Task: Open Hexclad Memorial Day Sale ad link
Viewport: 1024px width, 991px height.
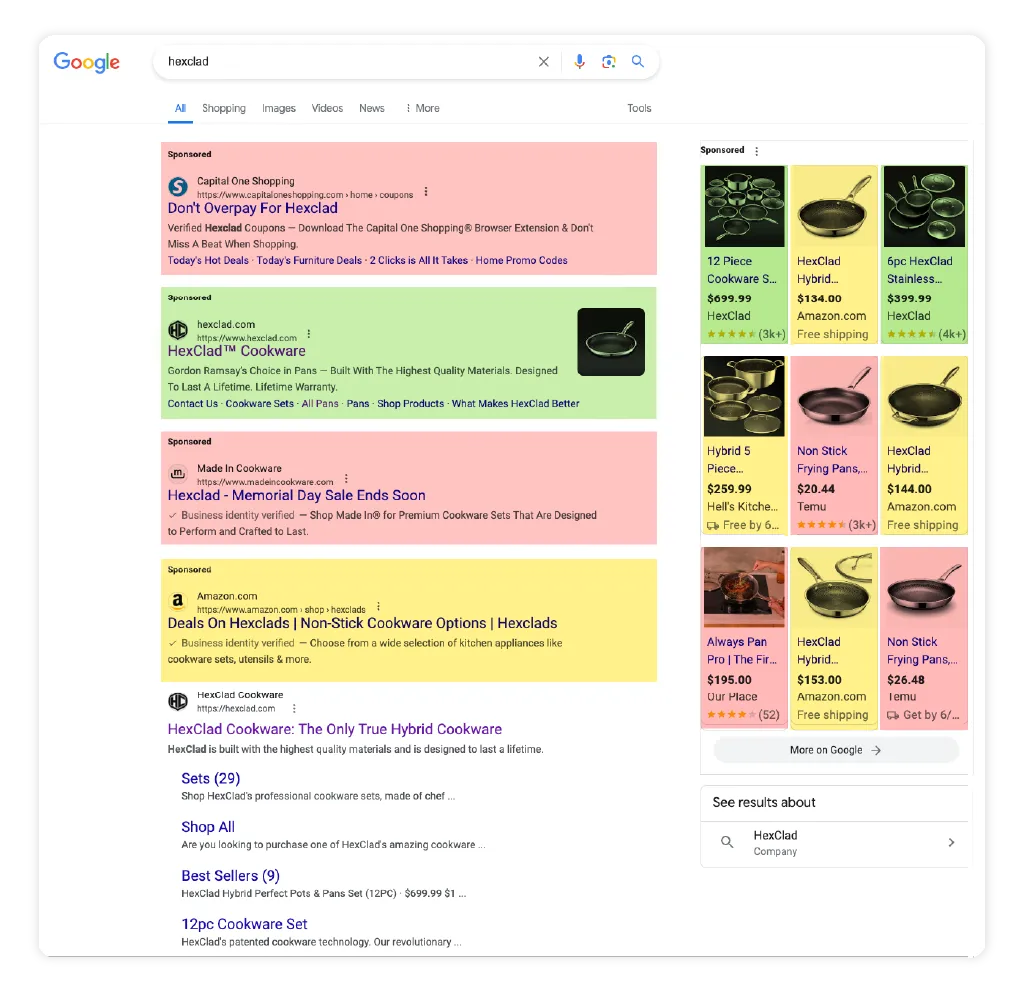Action: tap(296, 496)
